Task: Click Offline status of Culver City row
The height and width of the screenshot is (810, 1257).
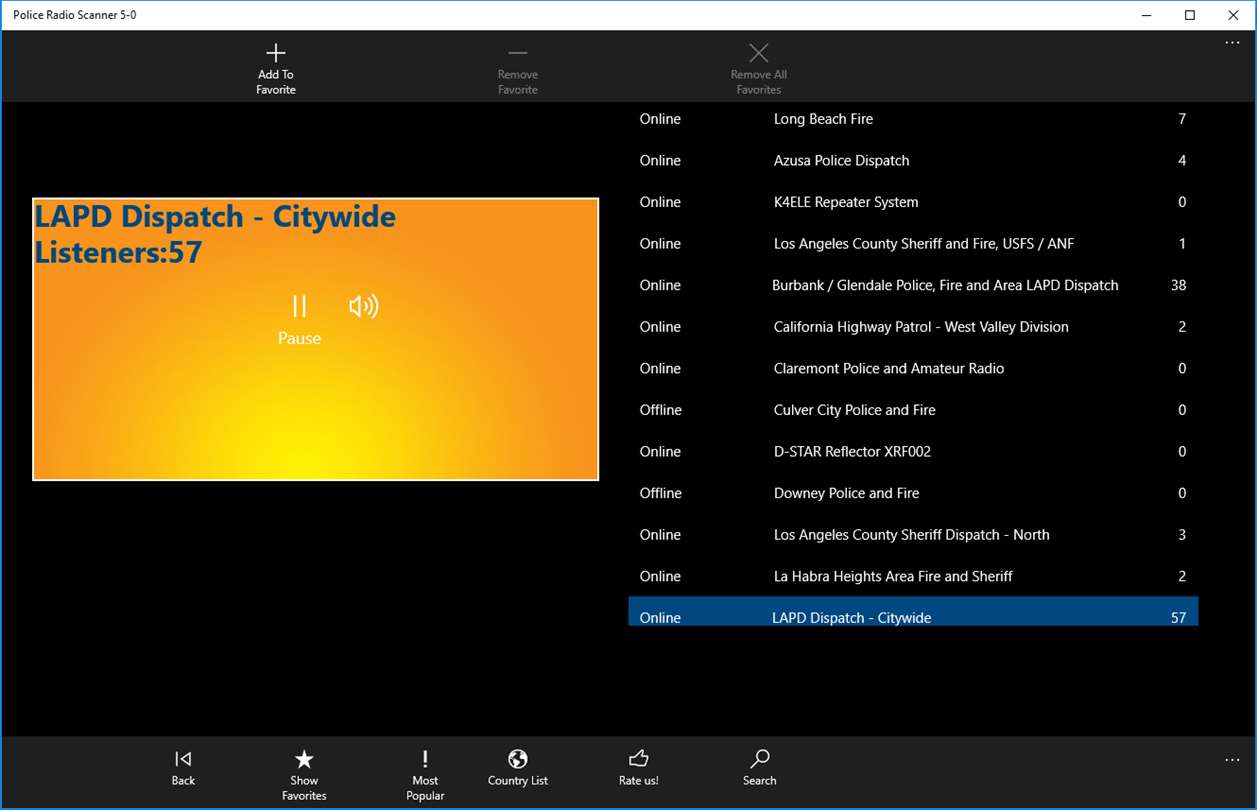Action: pos(660,410)
